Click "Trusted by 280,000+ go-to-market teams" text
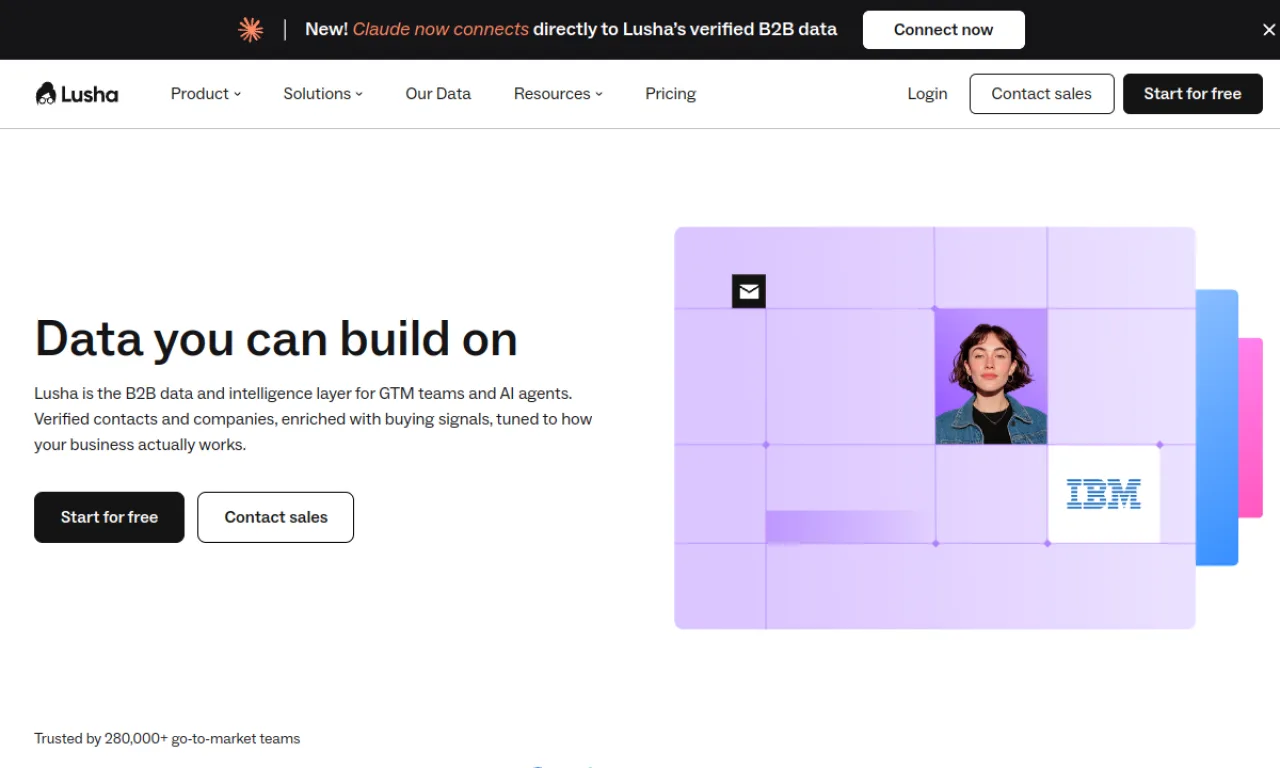Viewport: 1280px width, 768px height. tap(167, 739)
